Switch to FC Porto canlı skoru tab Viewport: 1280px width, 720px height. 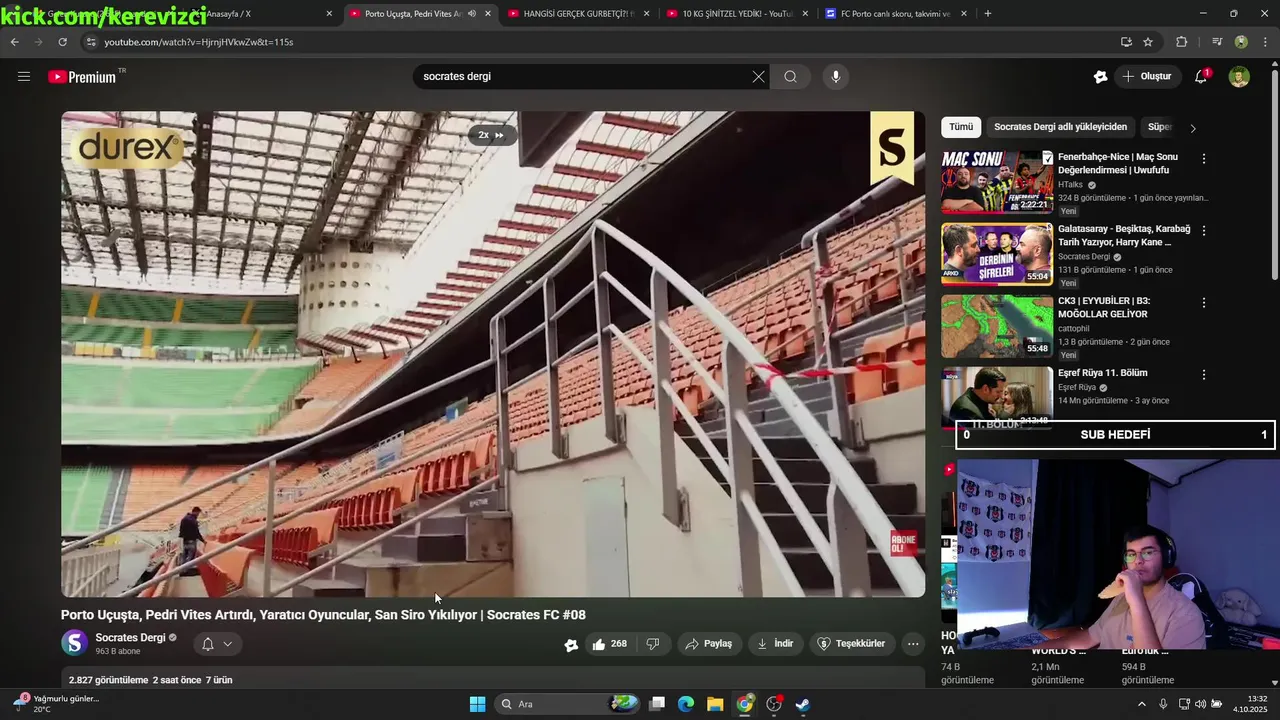(894, 14)
